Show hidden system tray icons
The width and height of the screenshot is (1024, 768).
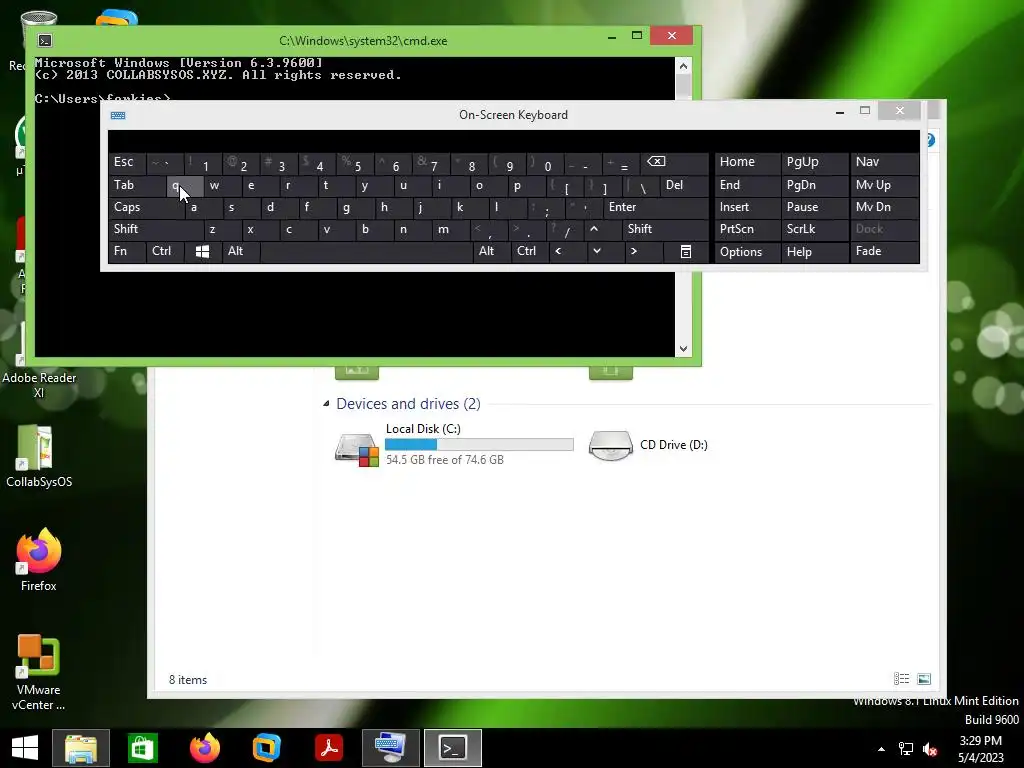881,749
